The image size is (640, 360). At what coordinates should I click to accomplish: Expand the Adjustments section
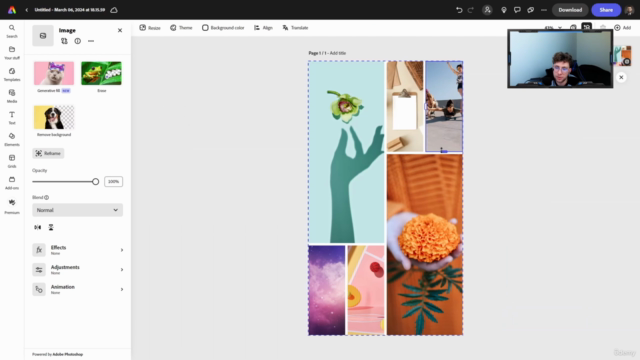[78, 269]
